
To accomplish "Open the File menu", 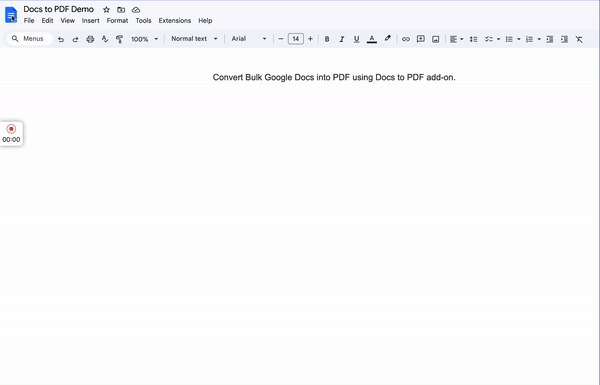I will coord(29,21).
